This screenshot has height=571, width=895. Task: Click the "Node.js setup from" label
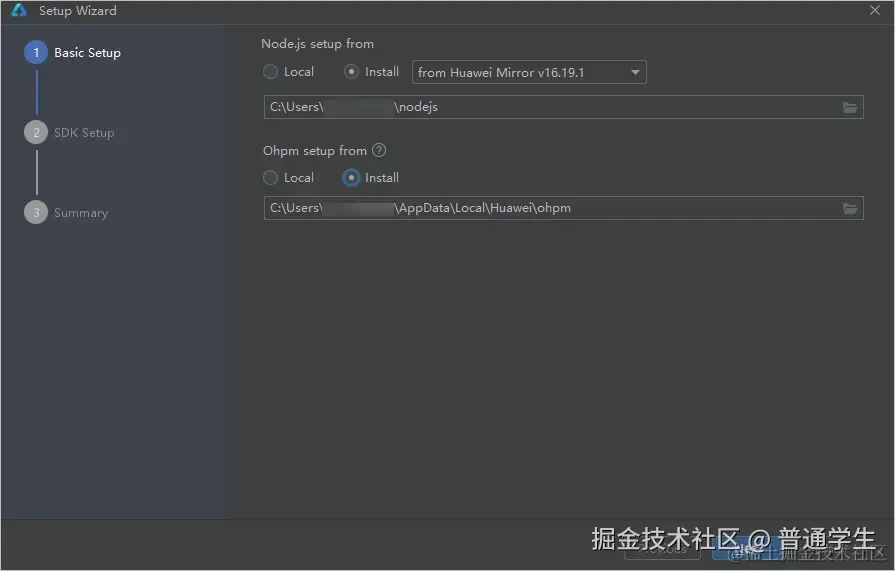tap(317, 44)
